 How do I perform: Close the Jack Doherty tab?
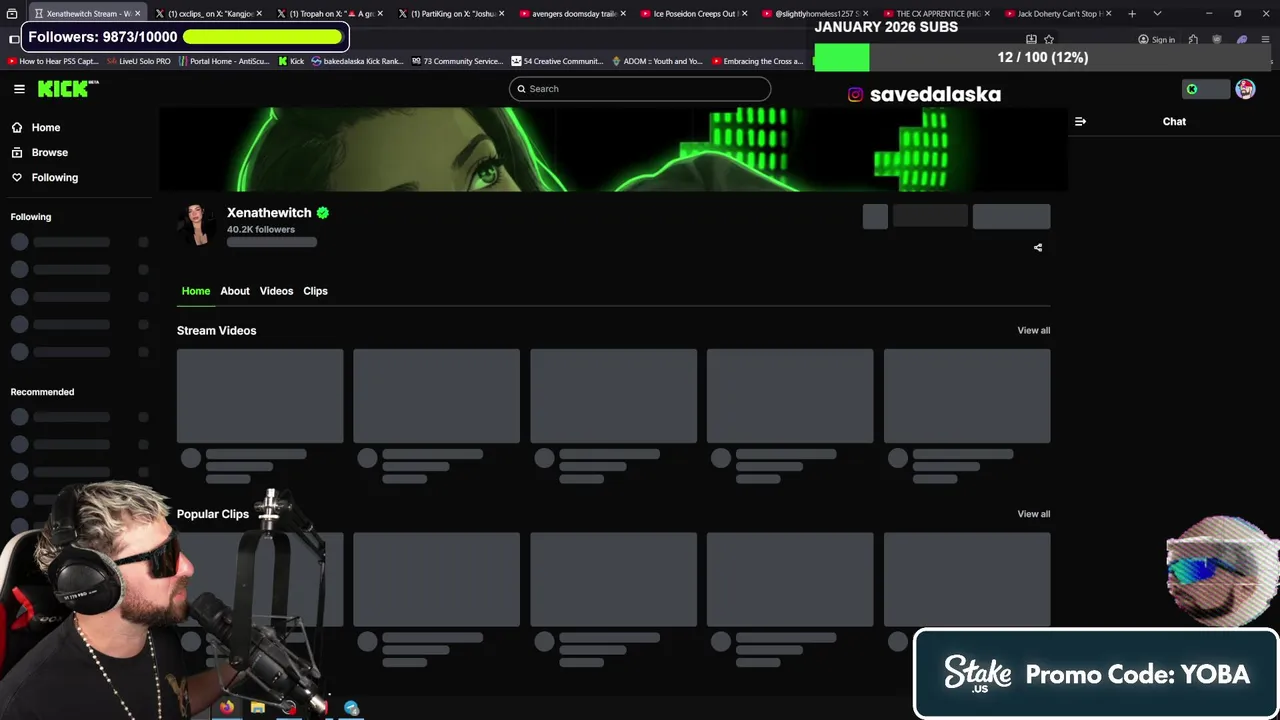(x=1107, y=14)
